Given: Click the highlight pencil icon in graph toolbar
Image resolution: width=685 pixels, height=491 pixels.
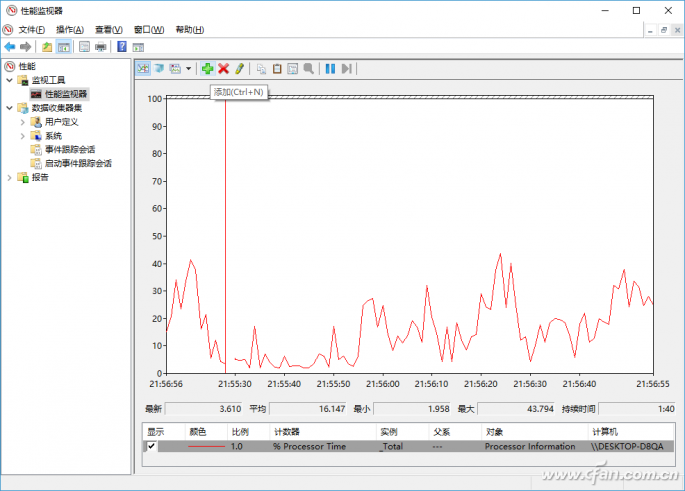Looking at the screenshot, I should click(x=239, y=68).
